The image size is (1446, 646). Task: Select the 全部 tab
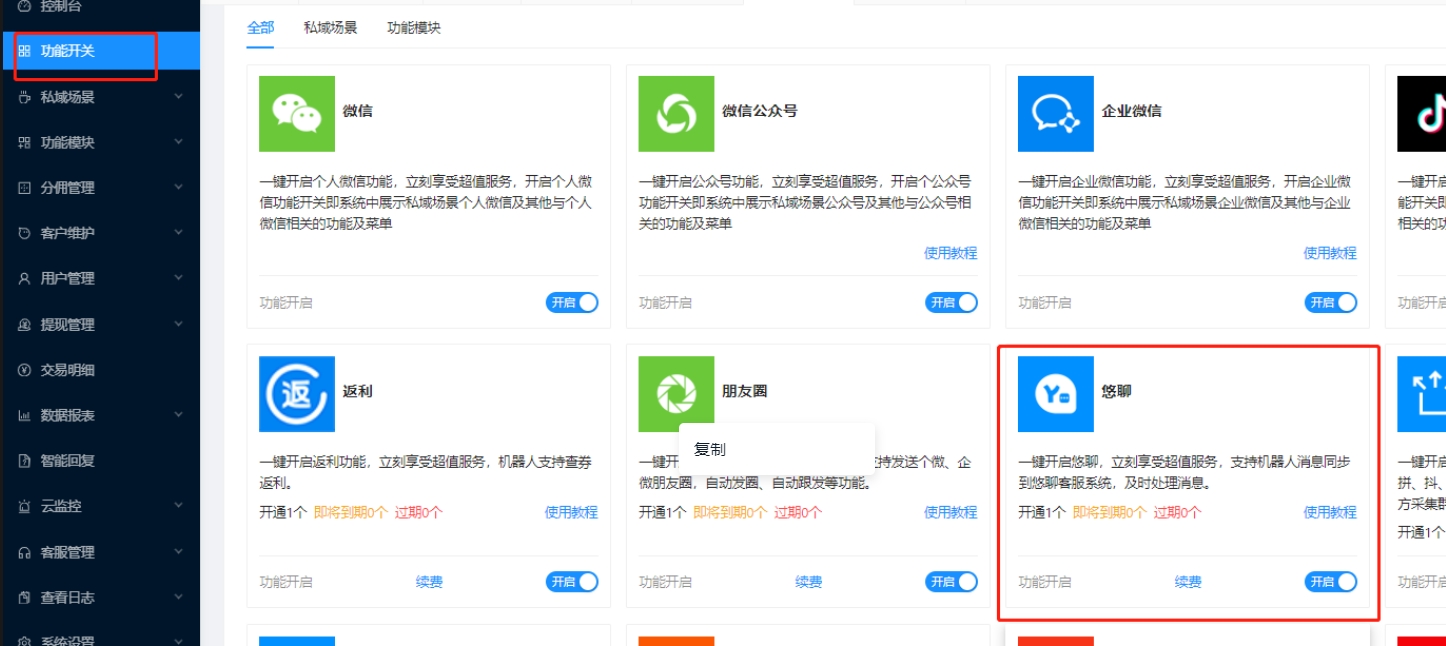click(x=261, y=28)
